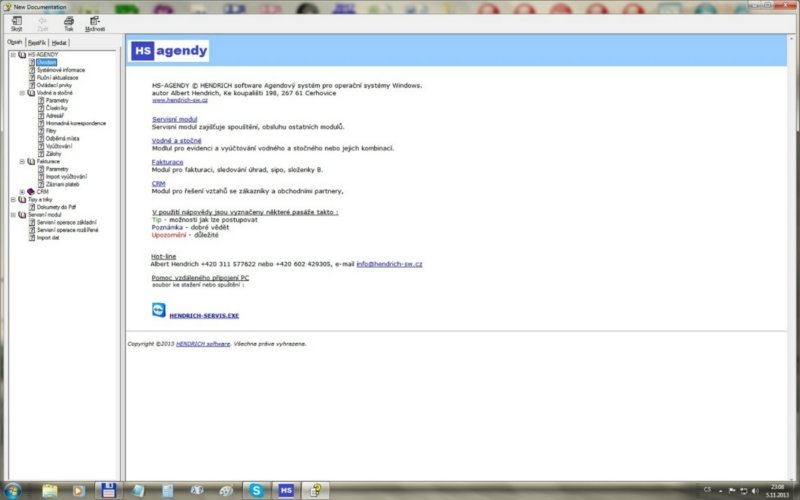Viewport: 800px width, 500px height.
Task: Select Servisní operace základní in tree
Action: pos(66,222)
